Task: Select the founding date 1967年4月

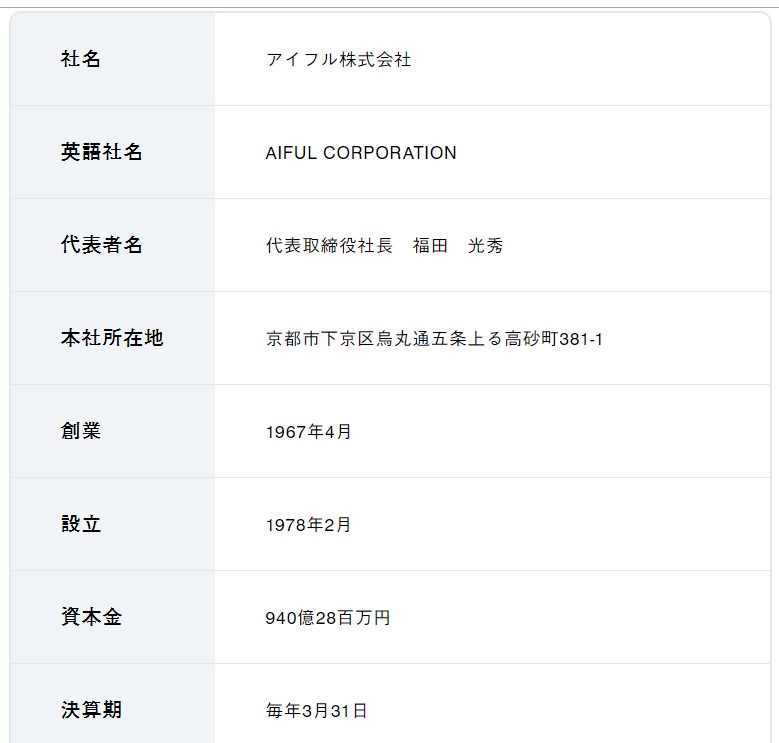Action: 309,432
